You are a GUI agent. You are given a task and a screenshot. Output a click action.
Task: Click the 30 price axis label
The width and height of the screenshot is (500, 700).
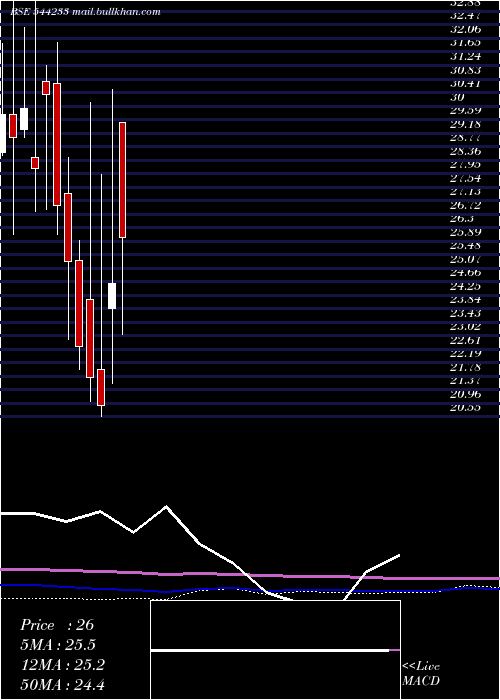[458, 97]
